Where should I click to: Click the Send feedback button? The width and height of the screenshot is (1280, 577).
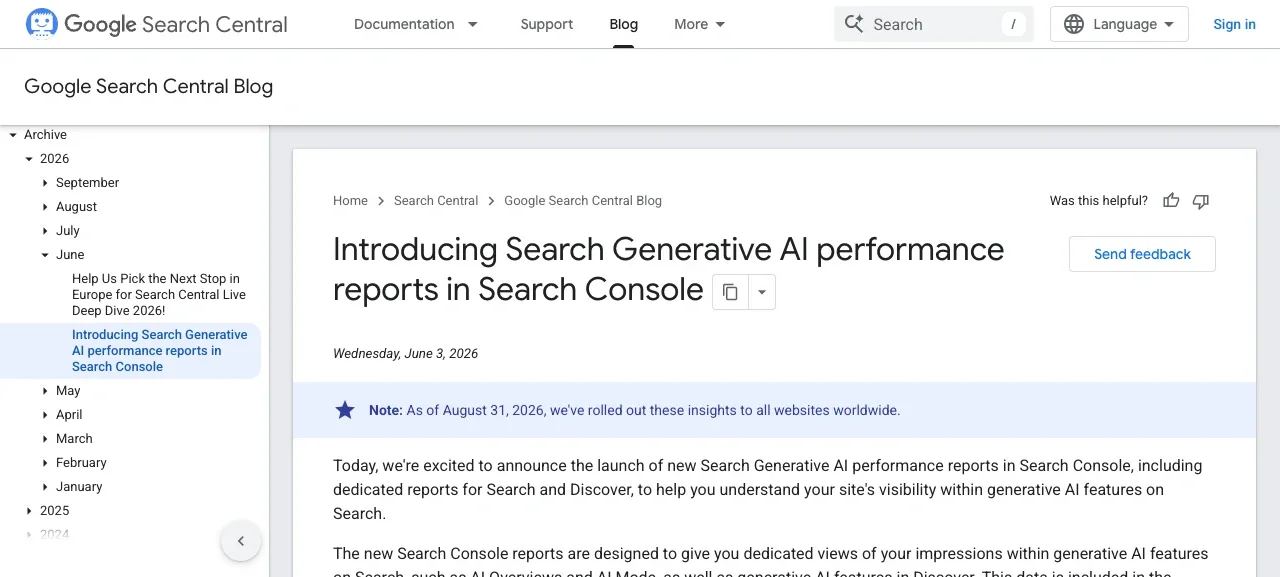point(1142,254)
